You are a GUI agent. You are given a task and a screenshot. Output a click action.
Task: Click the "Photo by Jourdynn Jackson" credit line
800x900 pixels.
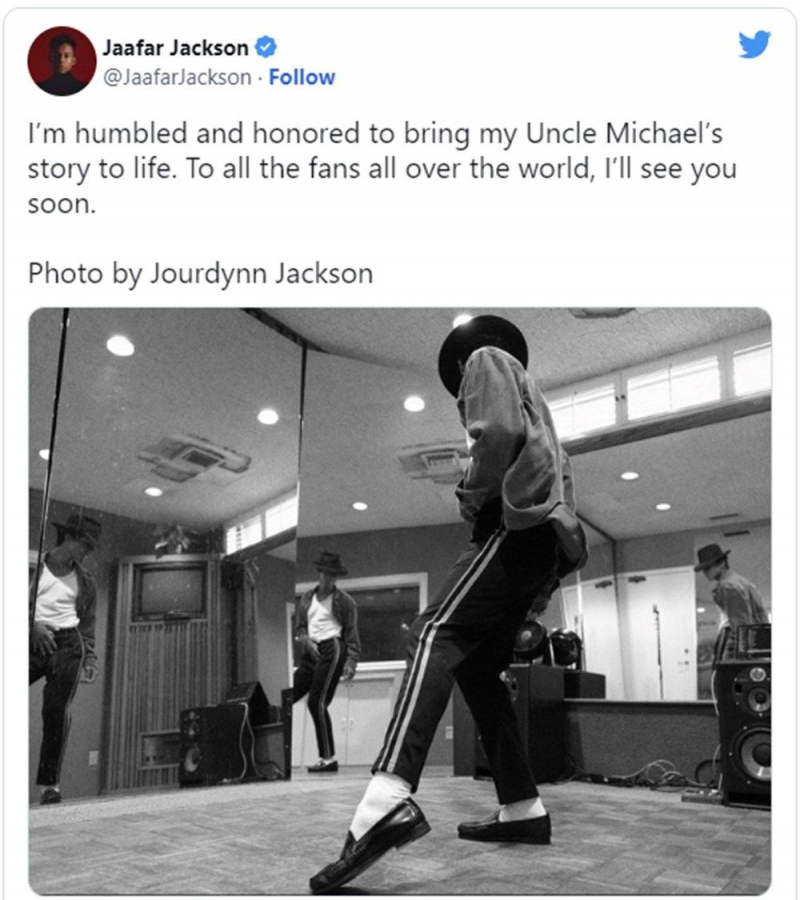(200, 273)
